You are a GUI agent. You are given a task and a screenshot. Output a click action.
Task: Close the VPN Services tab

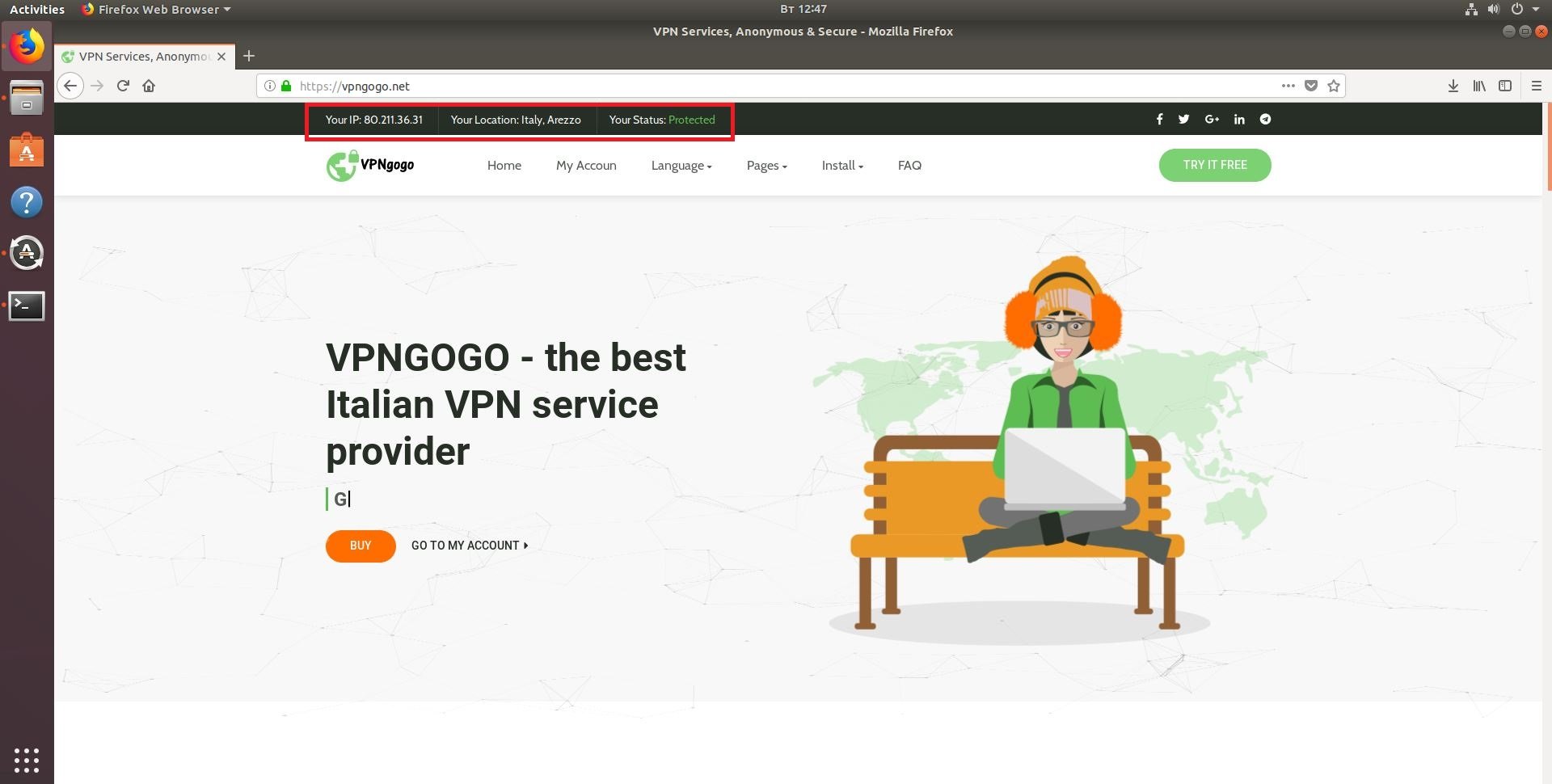221,57
